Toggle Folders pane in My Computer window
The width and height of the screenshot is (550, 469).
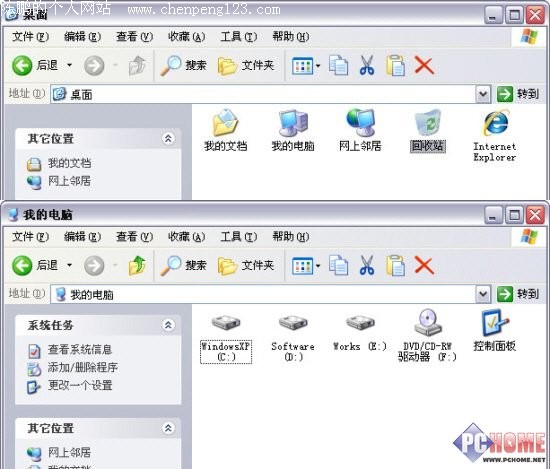pyautogui.click(x=246, y=265)
